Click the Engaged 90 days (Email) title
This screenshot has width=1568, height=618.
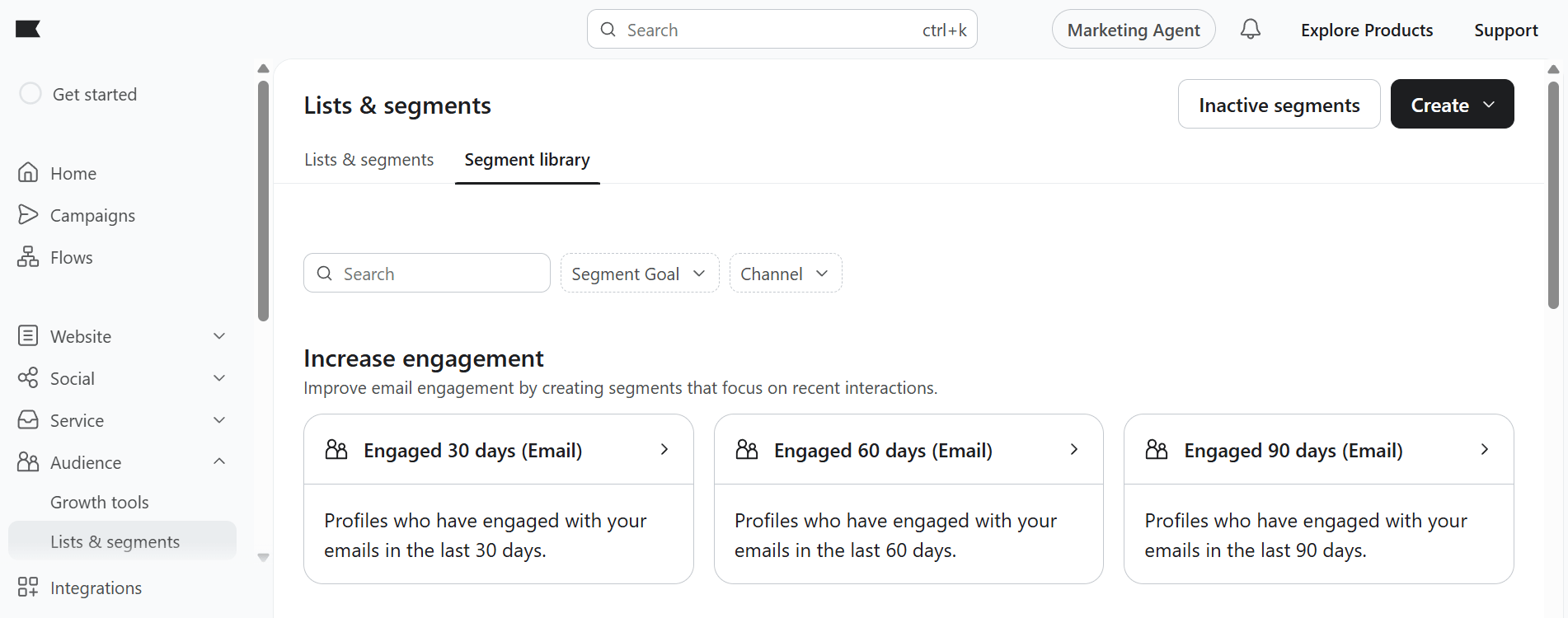point(1293,450)
